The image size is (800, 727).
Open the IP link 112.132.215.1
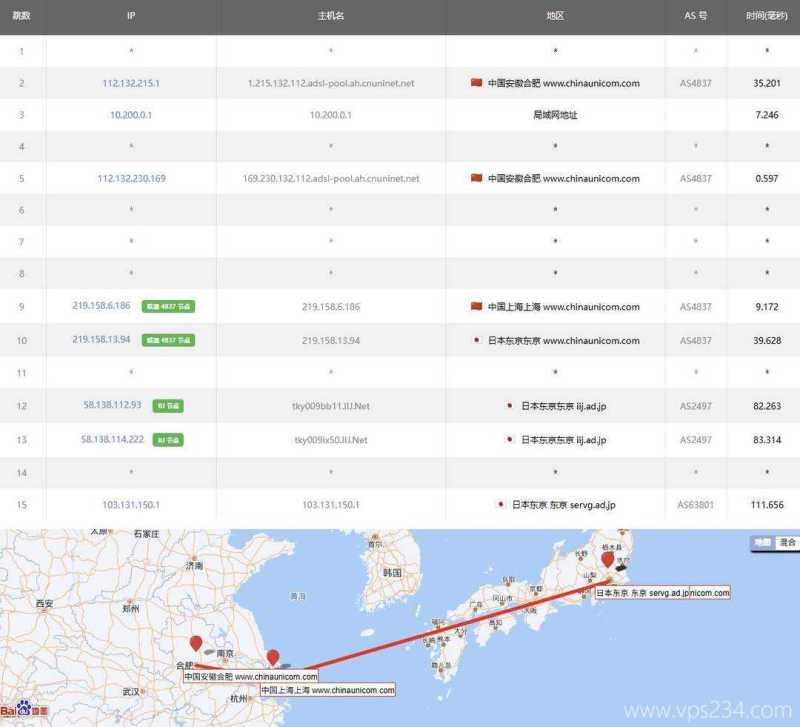pos(130,84)
